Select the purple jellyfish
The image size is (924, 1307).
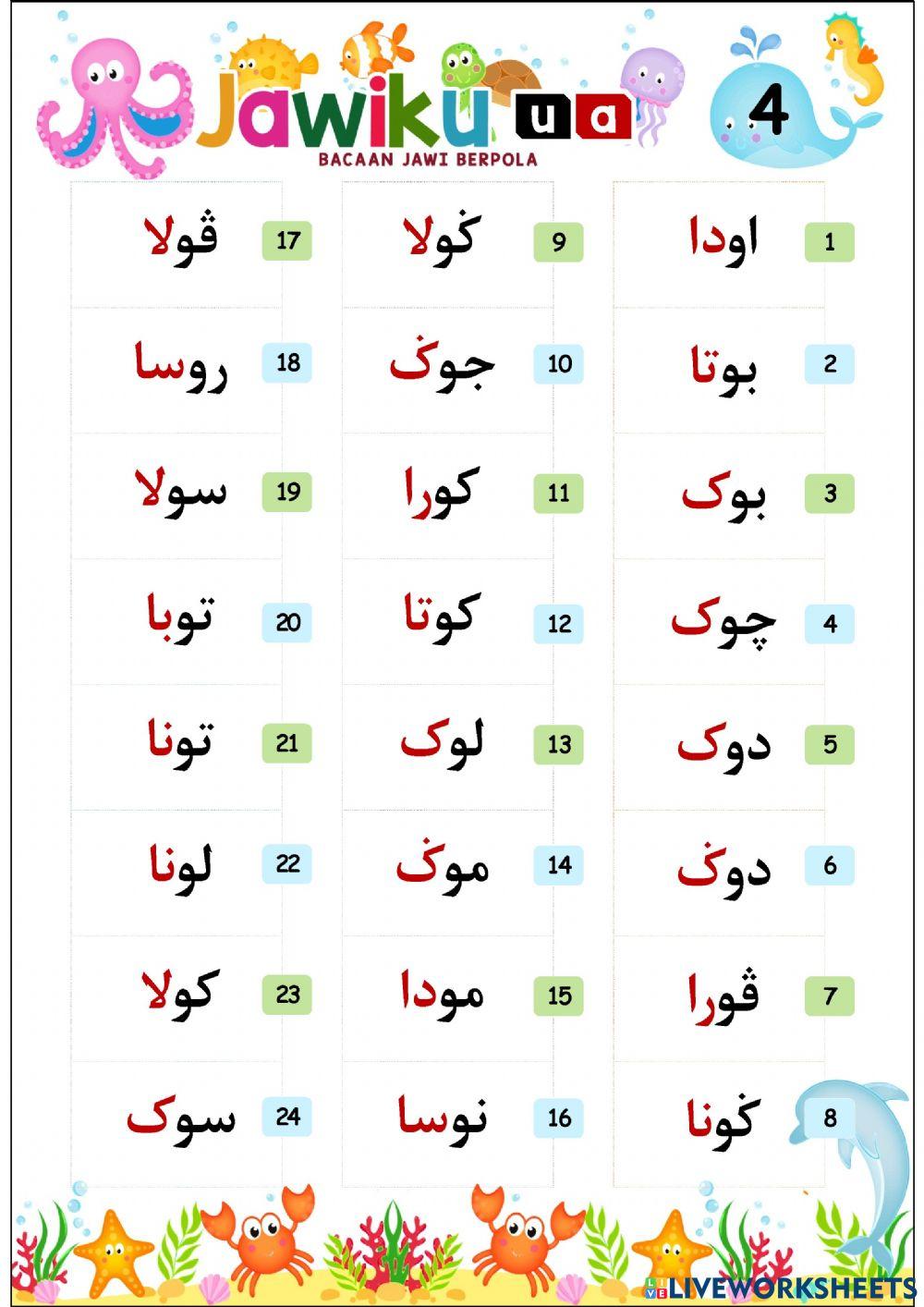click(x=651, y=88)
